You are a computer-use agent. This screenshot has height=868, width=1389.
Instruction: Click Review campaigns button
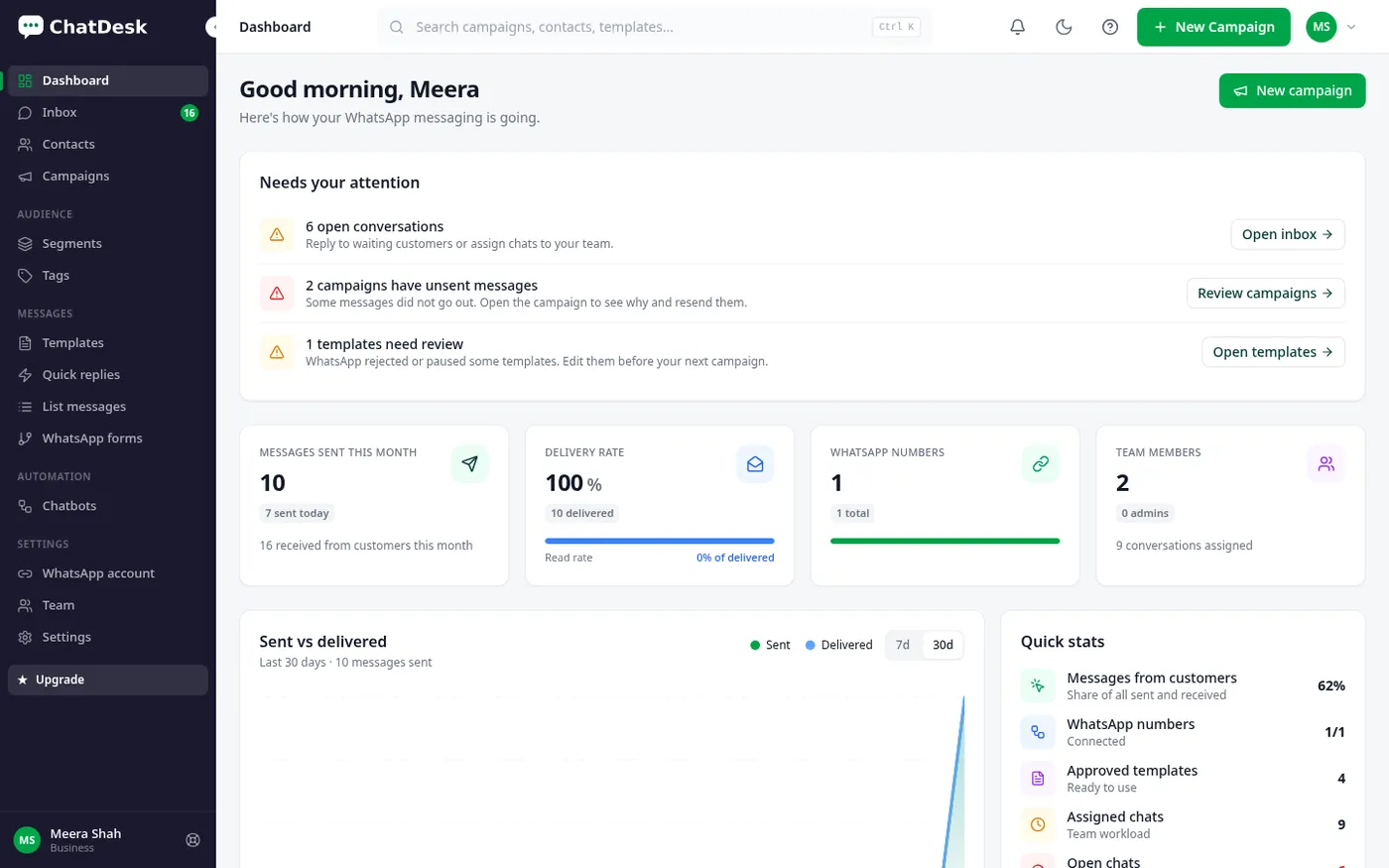[1266, 293]
